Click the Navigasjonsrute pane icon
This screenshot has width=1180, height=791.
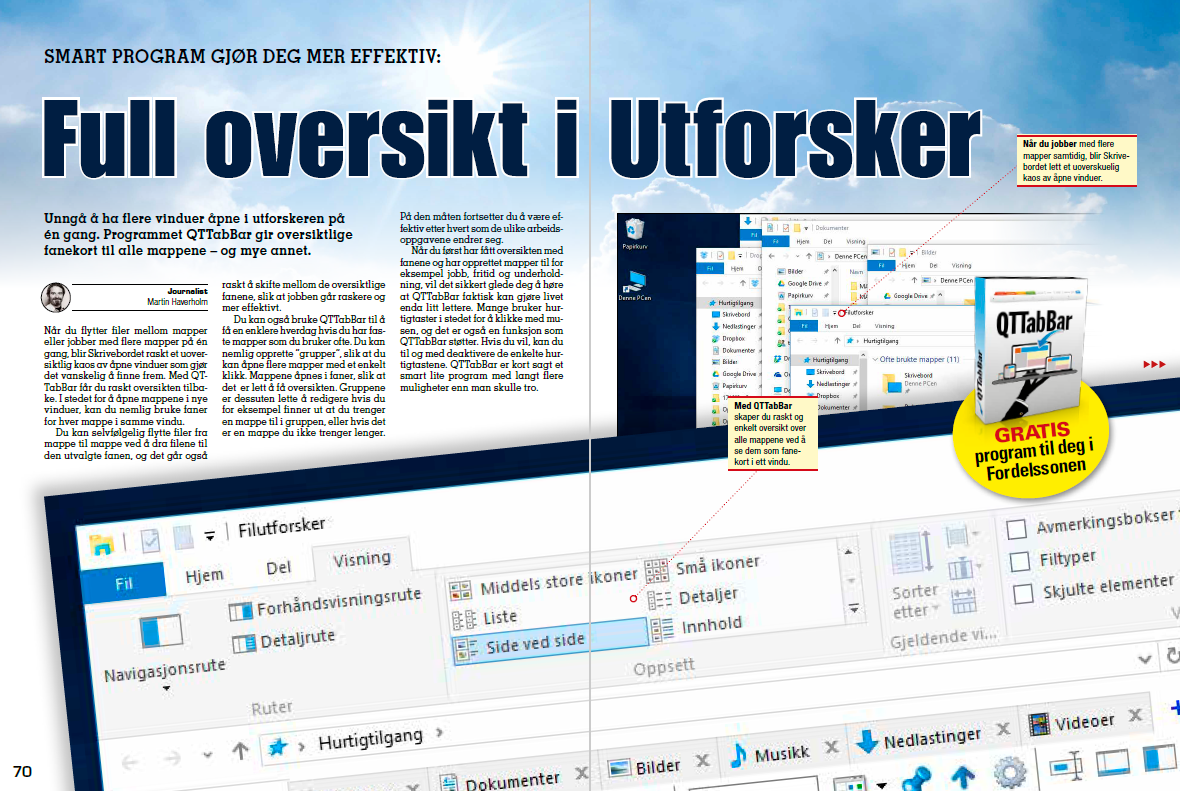[161, 631]
